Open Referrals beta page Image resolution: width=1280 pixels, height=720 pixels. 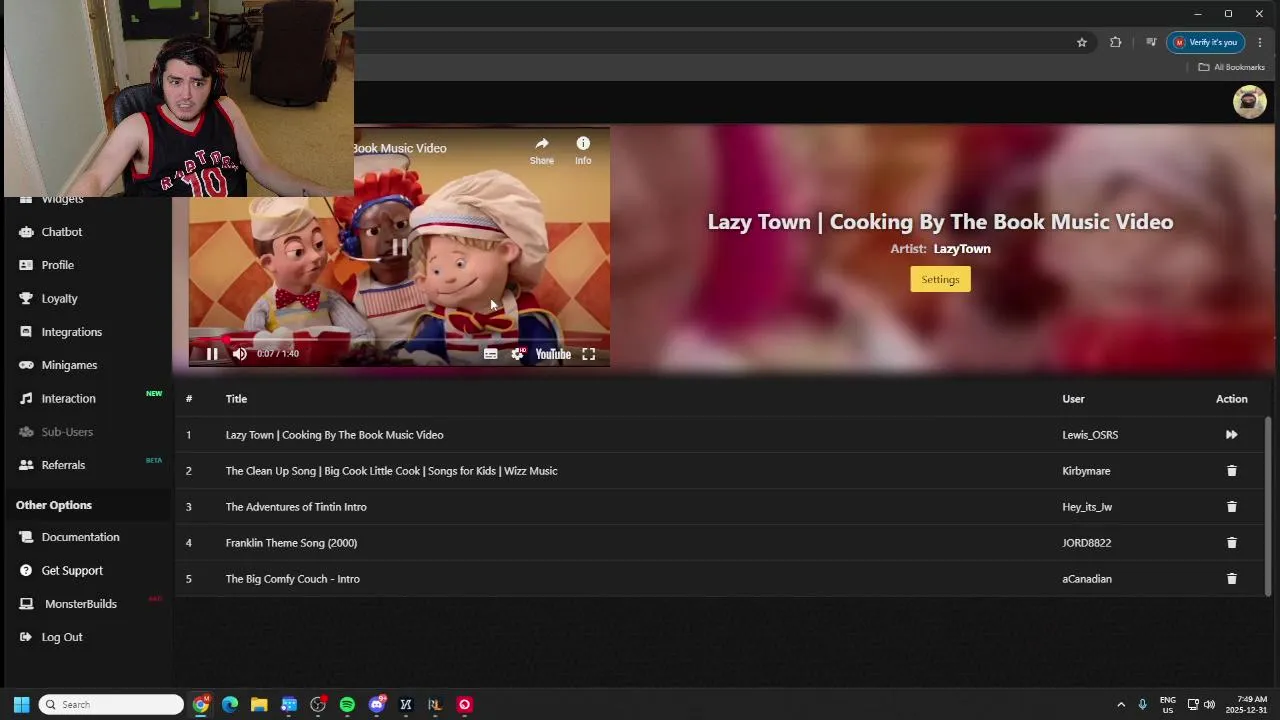click(63, 465)
